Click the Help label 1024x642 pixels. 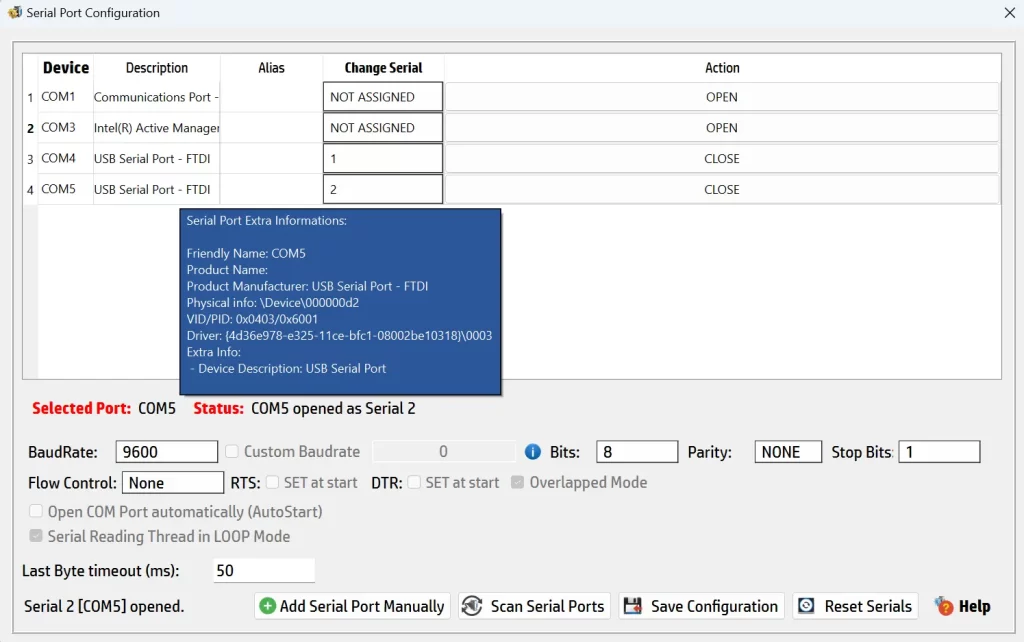click(x=974, y=606)
